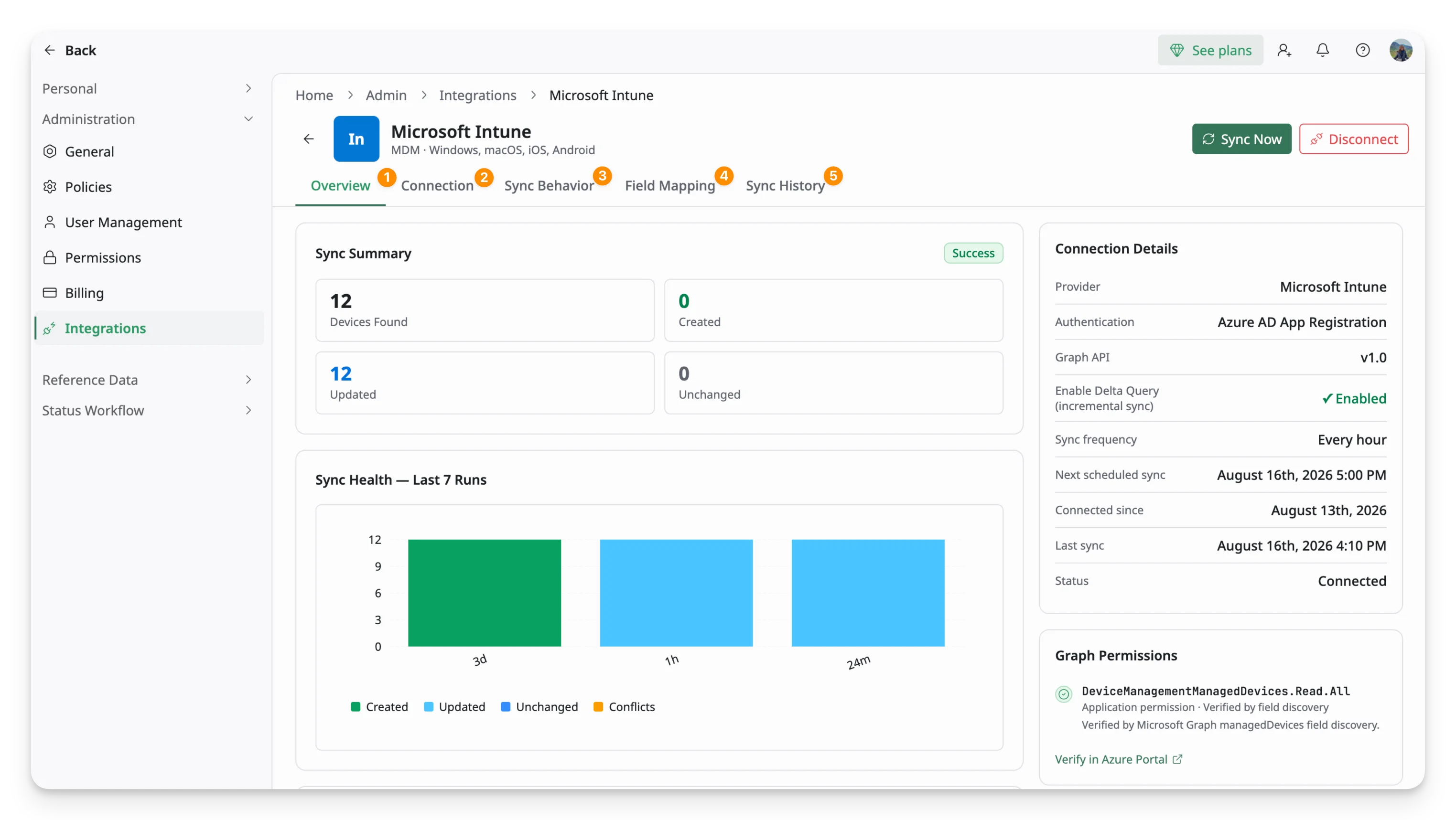Toggle the Unchanged legend swatch
Viewport: 1456px width, 820px height.
point(506,706)
